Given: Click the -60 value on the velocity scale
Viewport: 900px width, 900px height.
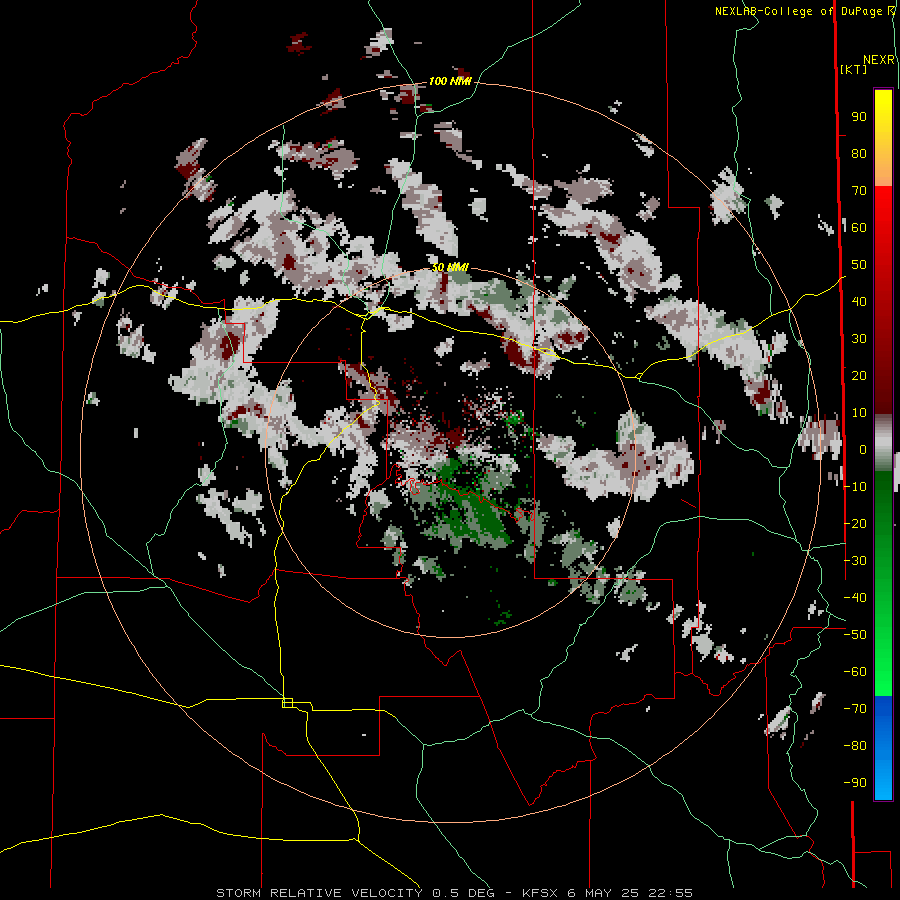Looking at the screenshot, I should (x=855, y=672).
